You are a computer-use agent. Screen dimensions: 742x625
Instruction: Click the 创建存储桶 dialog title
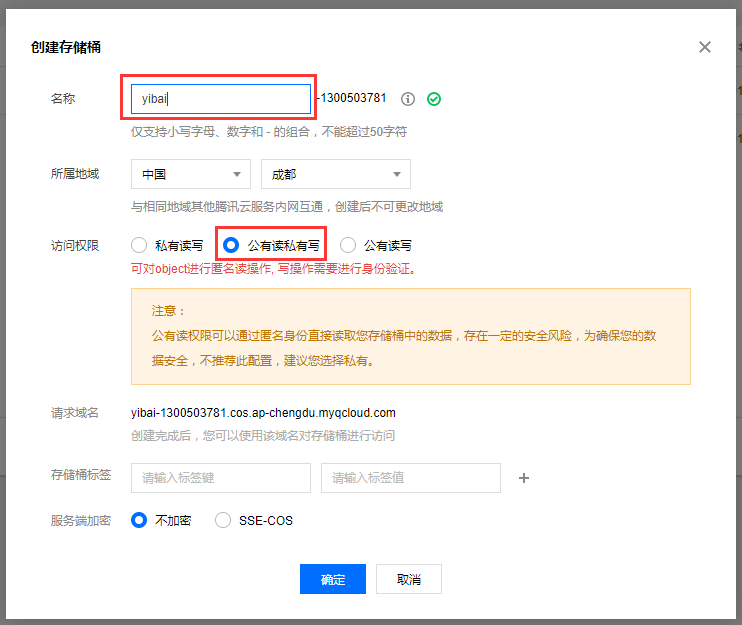66,47
